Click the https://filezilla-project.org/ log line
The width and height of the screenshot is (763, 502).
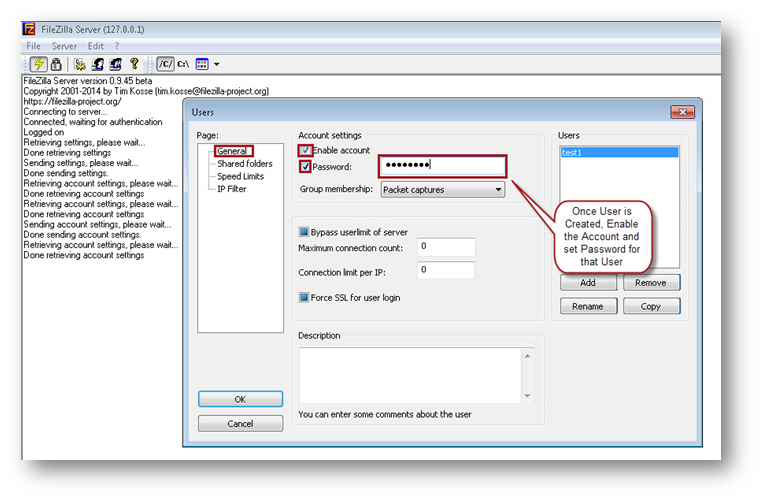point(73,102)
